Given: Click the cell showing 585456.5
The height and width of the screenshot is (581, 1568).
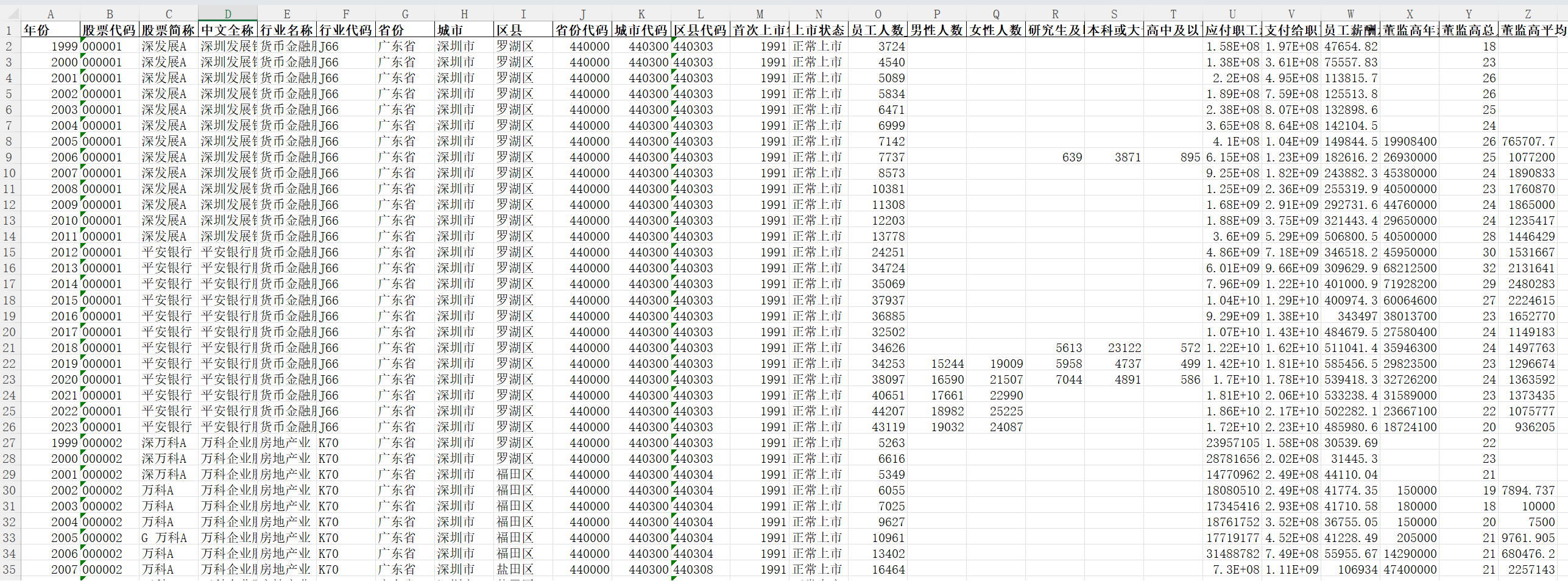Looking at the screenshot, I should click(1351, 364).
